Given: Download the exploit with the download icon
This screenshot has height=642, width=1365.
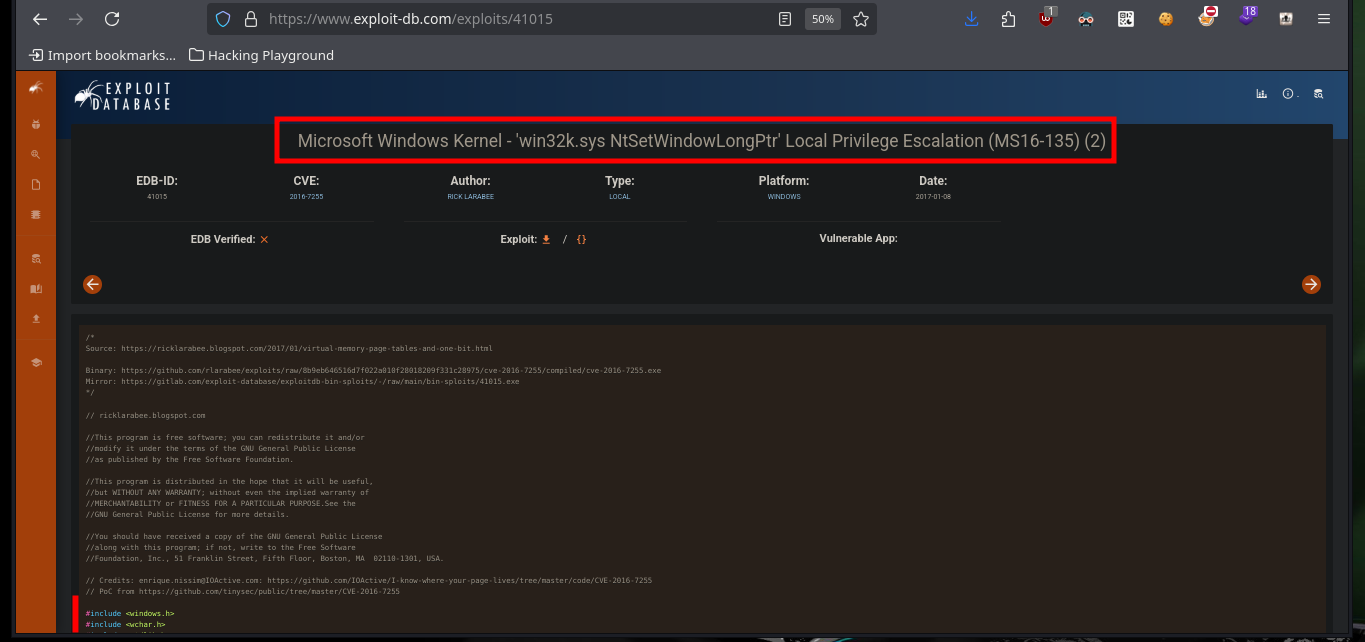Looking at the screenshot, I should coord(546,239).
